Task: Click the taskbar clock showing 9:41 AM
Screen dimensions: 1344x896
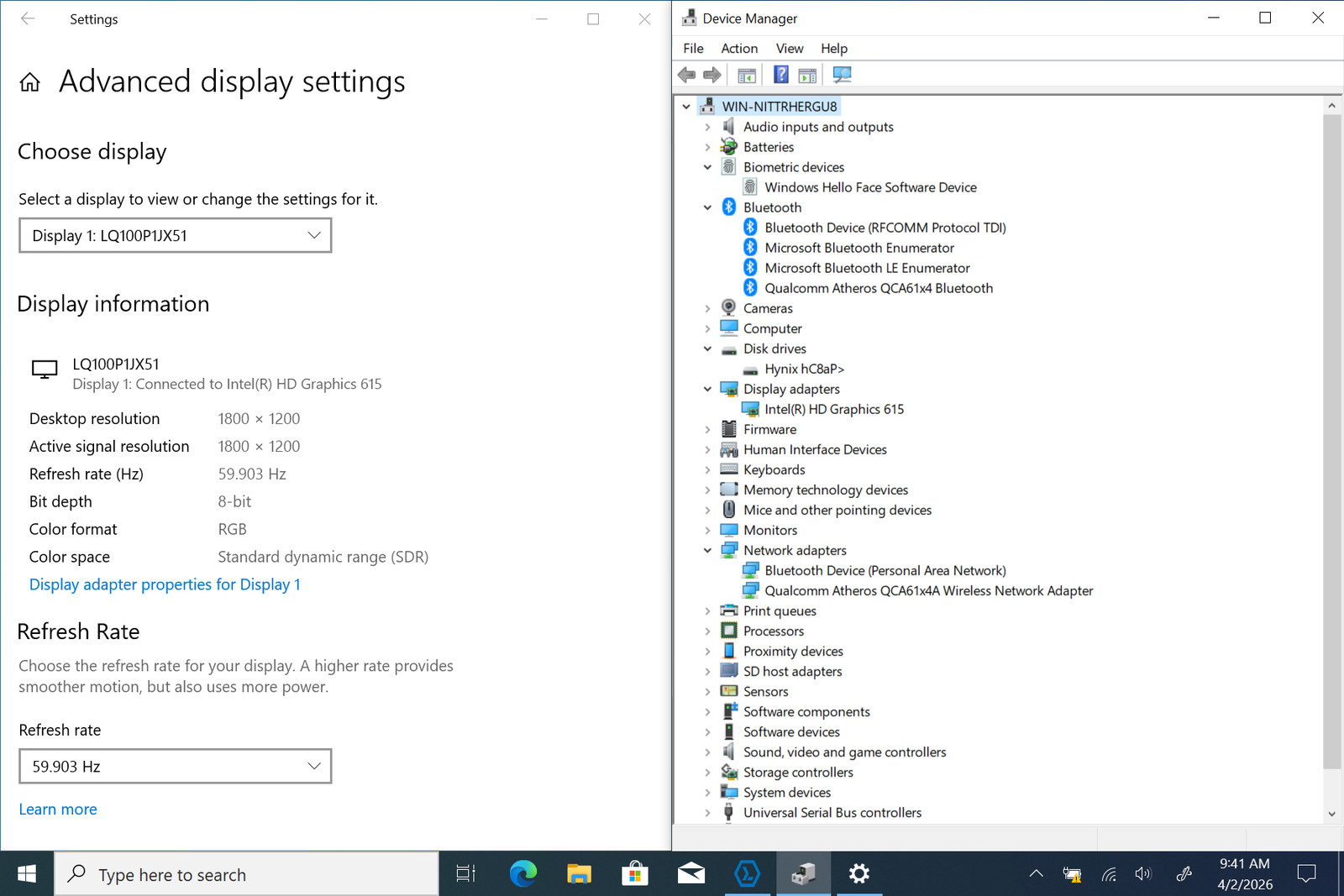Action: coord(1245,874)
